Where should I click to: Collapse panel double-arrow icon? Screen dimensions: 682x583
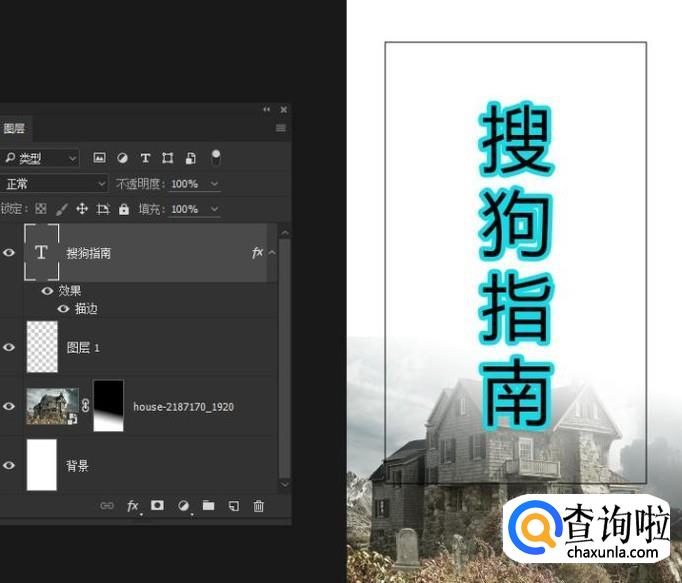267,109
